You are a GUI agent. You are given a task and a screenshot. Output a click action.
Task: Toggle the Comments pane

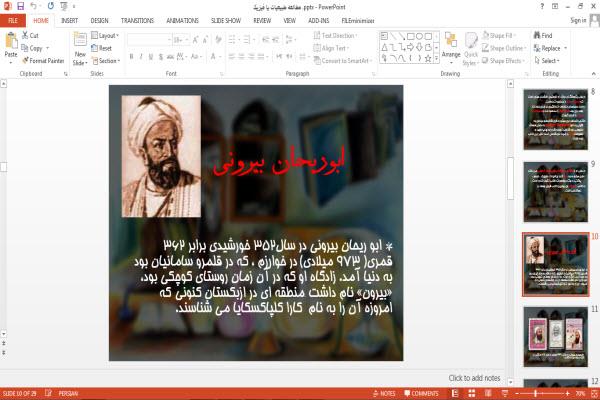click(x=421, y=393)
